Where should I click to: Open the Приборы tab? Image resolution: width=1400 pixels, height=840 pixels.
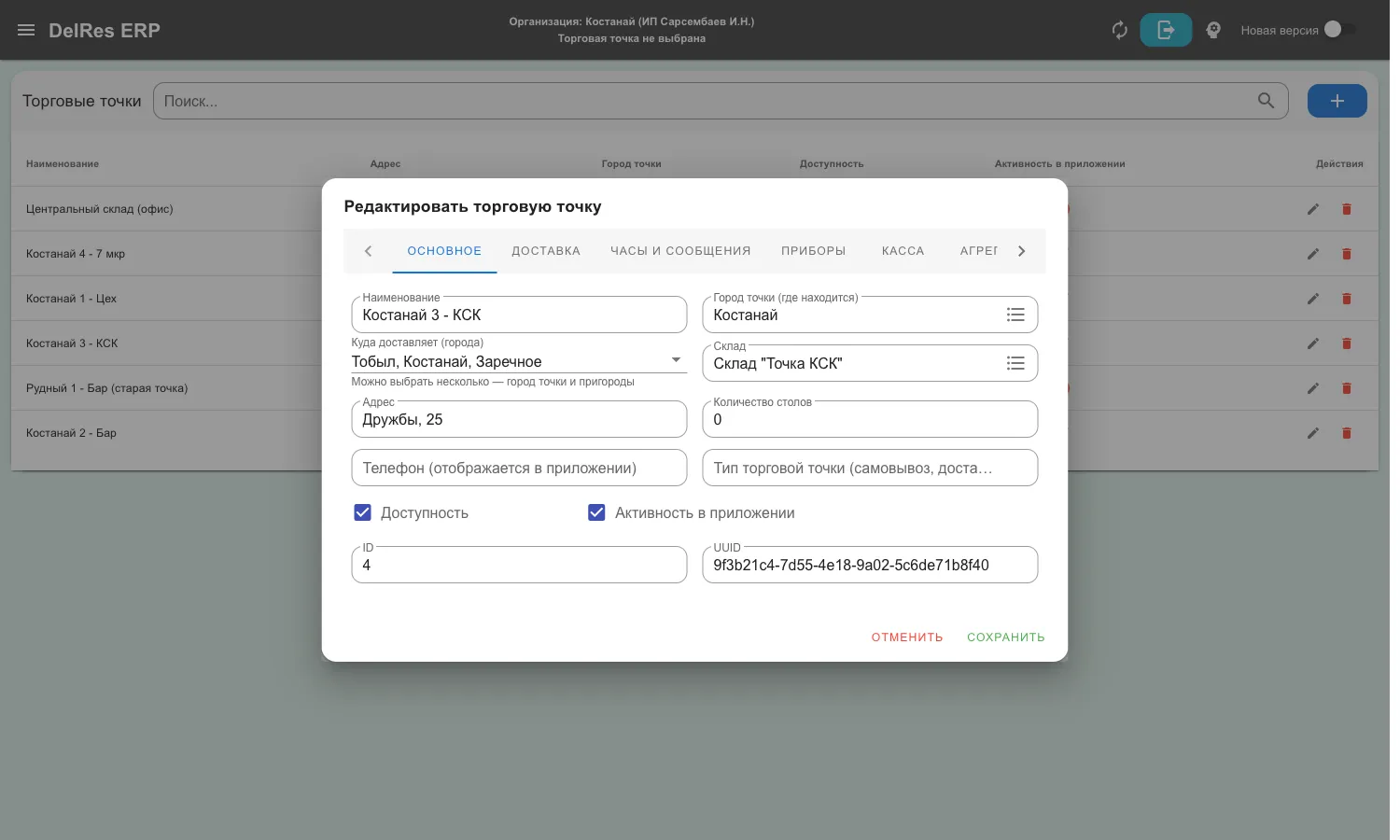coord(814,251)
